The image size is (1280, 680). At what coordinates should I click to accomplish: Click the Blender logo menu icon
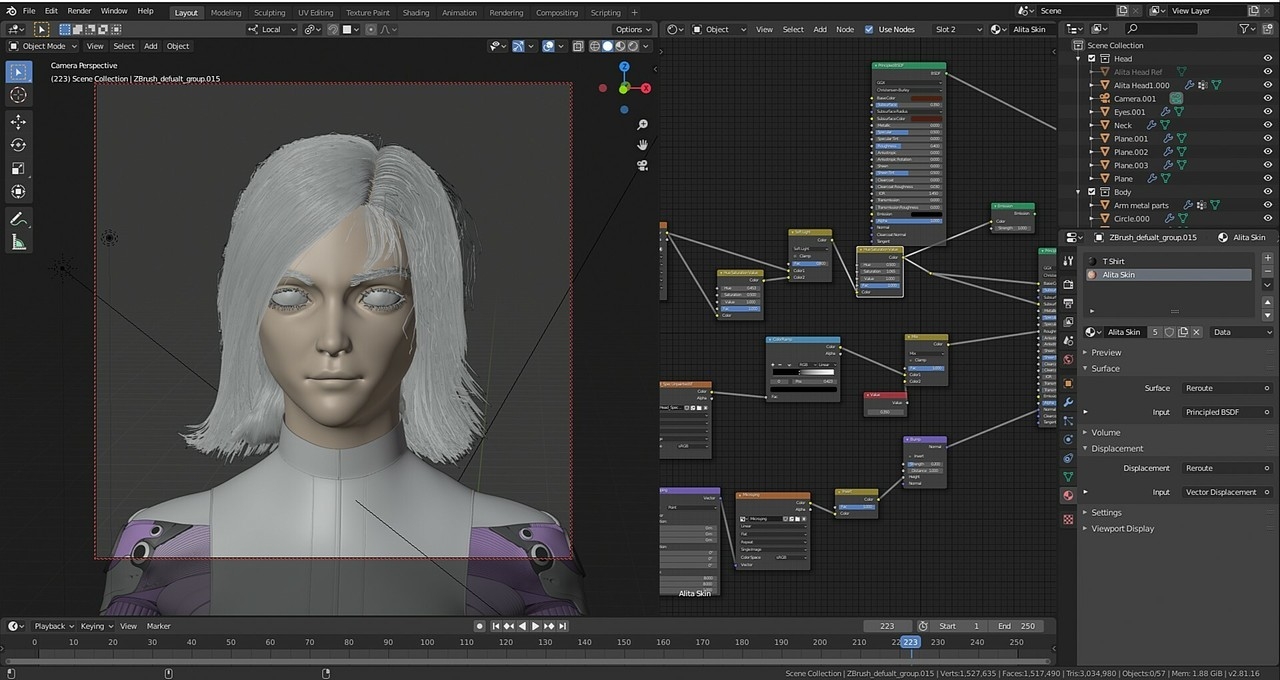[x=10, y=11]
